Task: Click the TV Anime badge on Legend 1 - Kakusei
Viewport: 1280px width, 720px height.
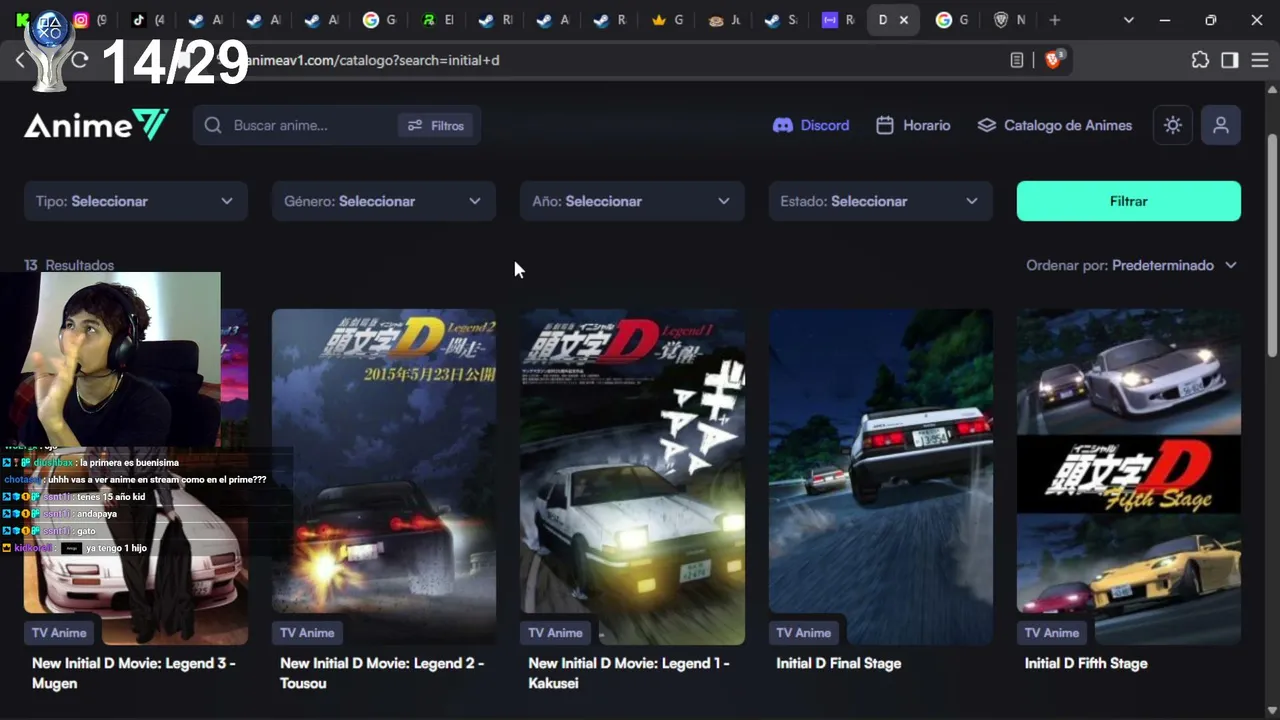Action: tap(555, 632)
